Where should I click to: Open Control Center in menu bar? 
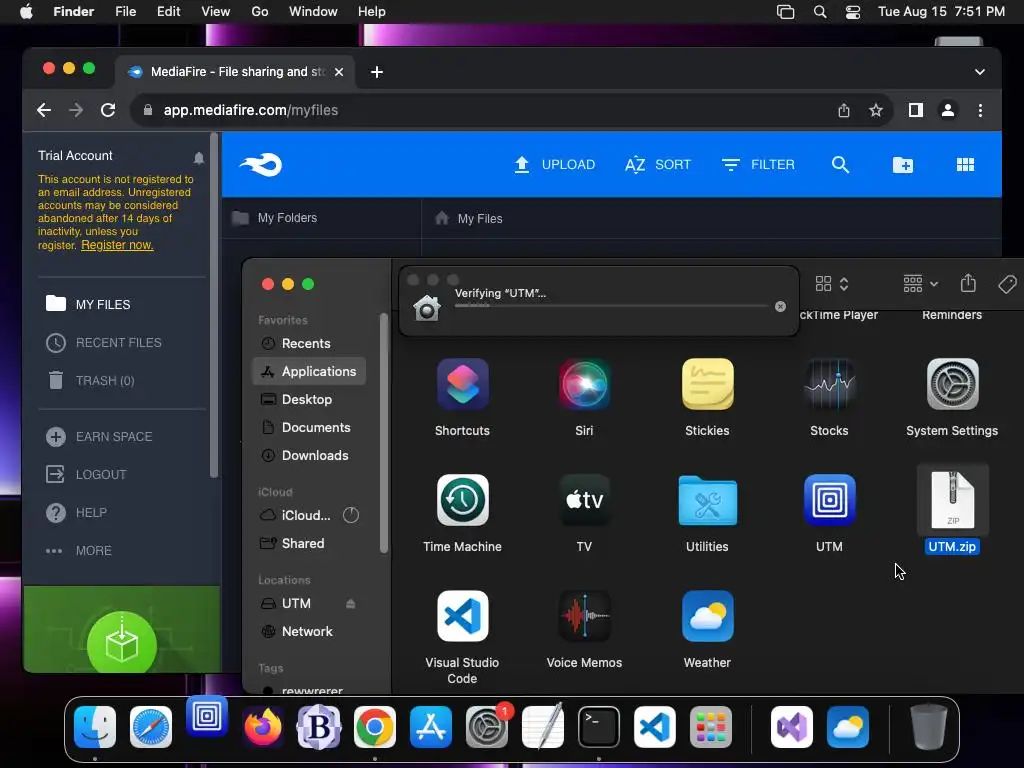[x=852, y=12]
